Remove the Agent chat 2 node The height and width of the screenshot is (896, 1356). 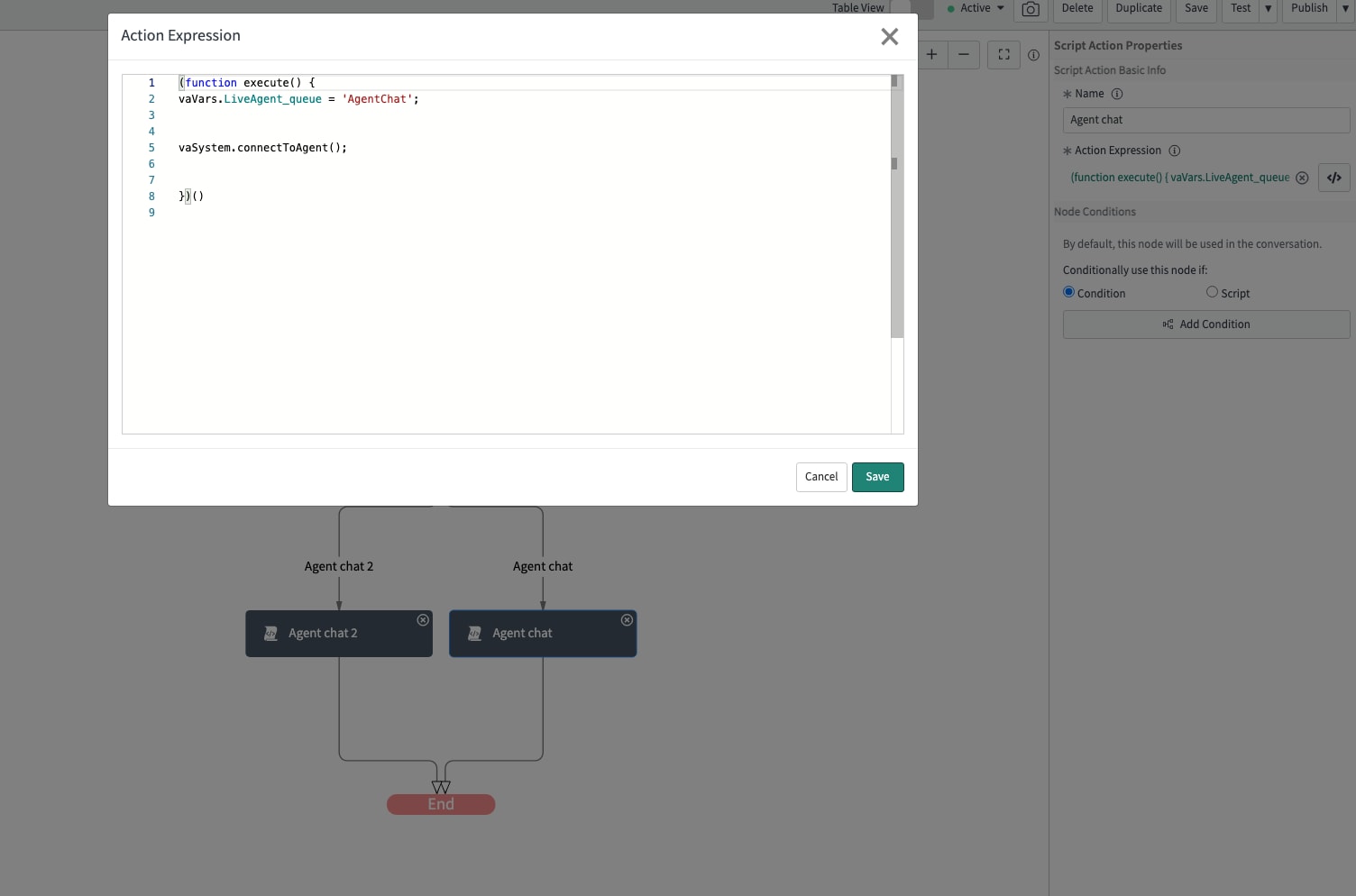pyautogui.click(x=423, y=620)
